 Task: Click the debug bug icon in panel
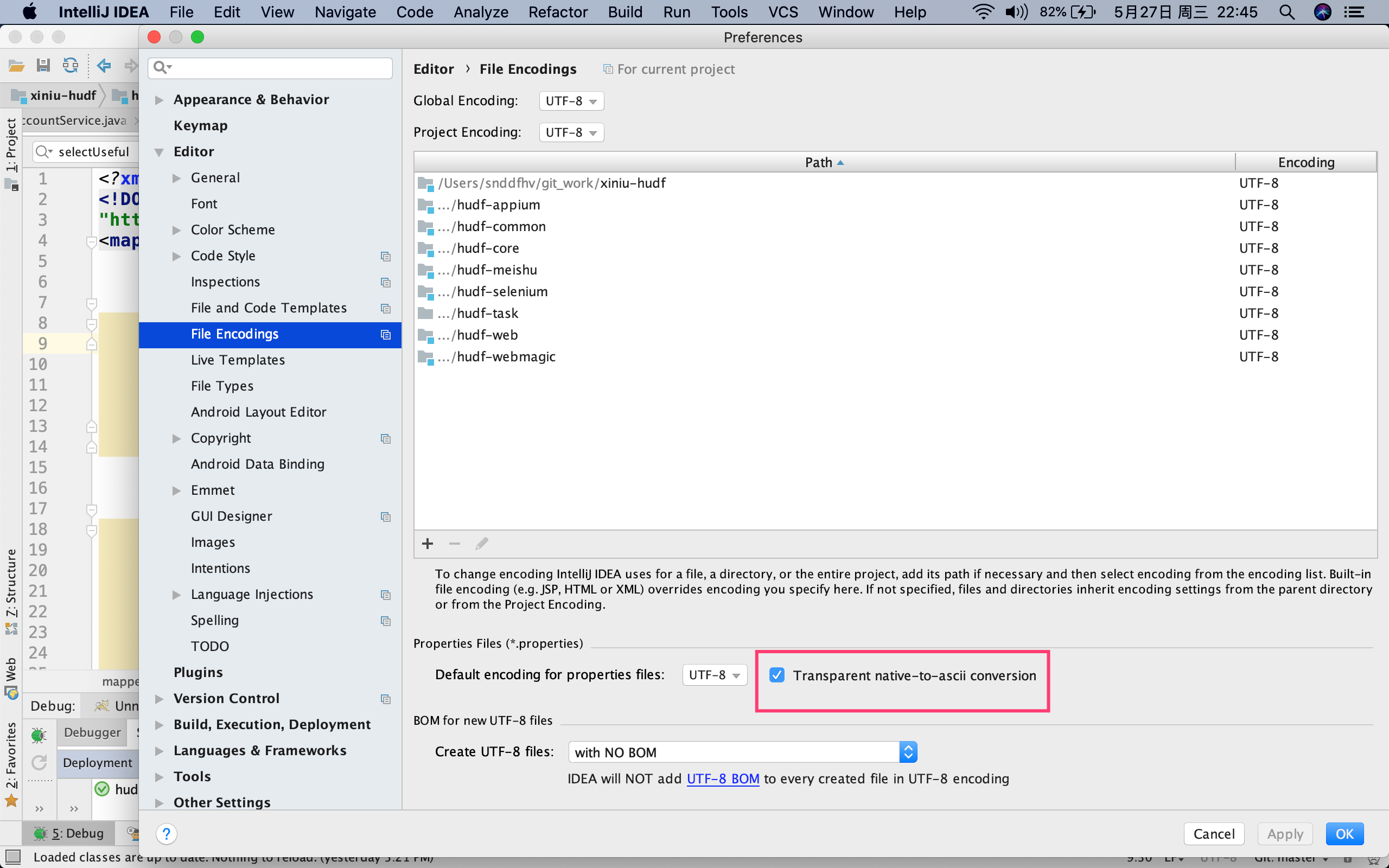click(39, 734)
